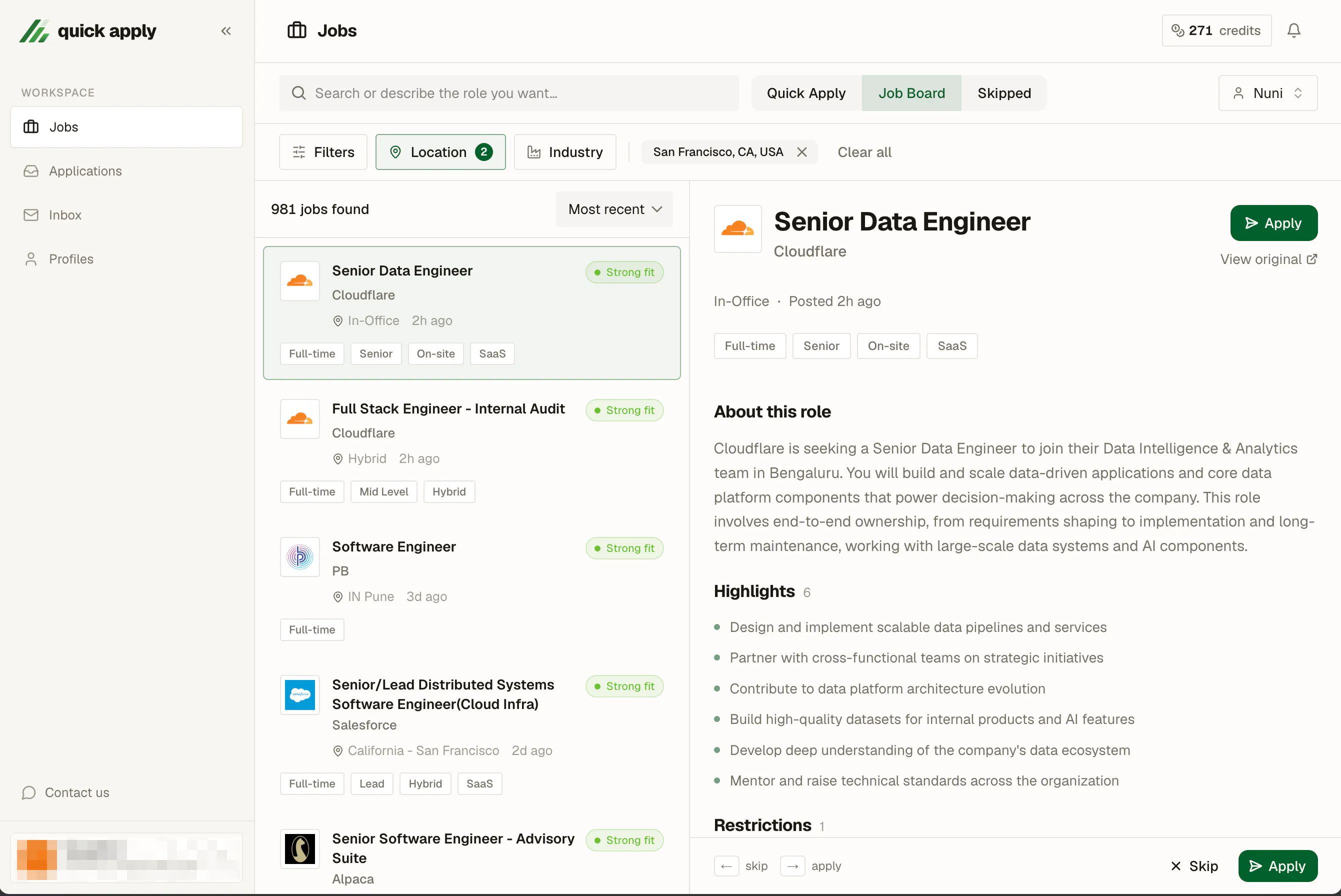Click the Cloudflare logo in Full Stack Engineer card
1341x896 pixels.
(300, 419)
